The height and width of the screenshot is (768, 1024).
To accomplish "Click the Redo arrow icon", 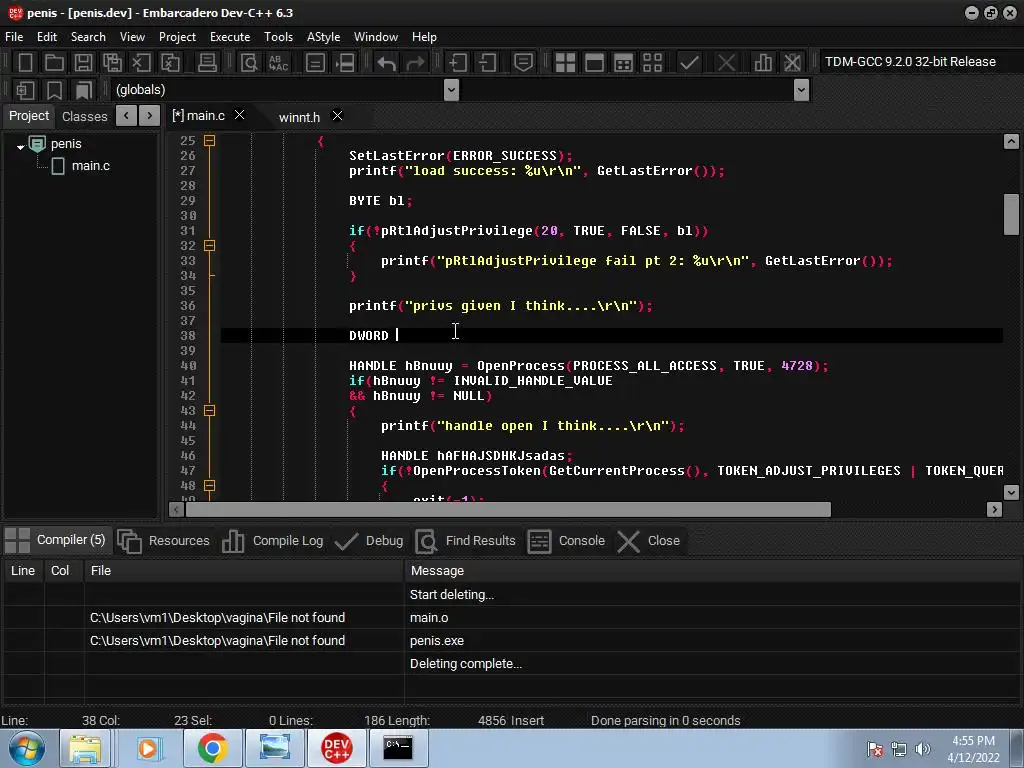I will (415, 63).
